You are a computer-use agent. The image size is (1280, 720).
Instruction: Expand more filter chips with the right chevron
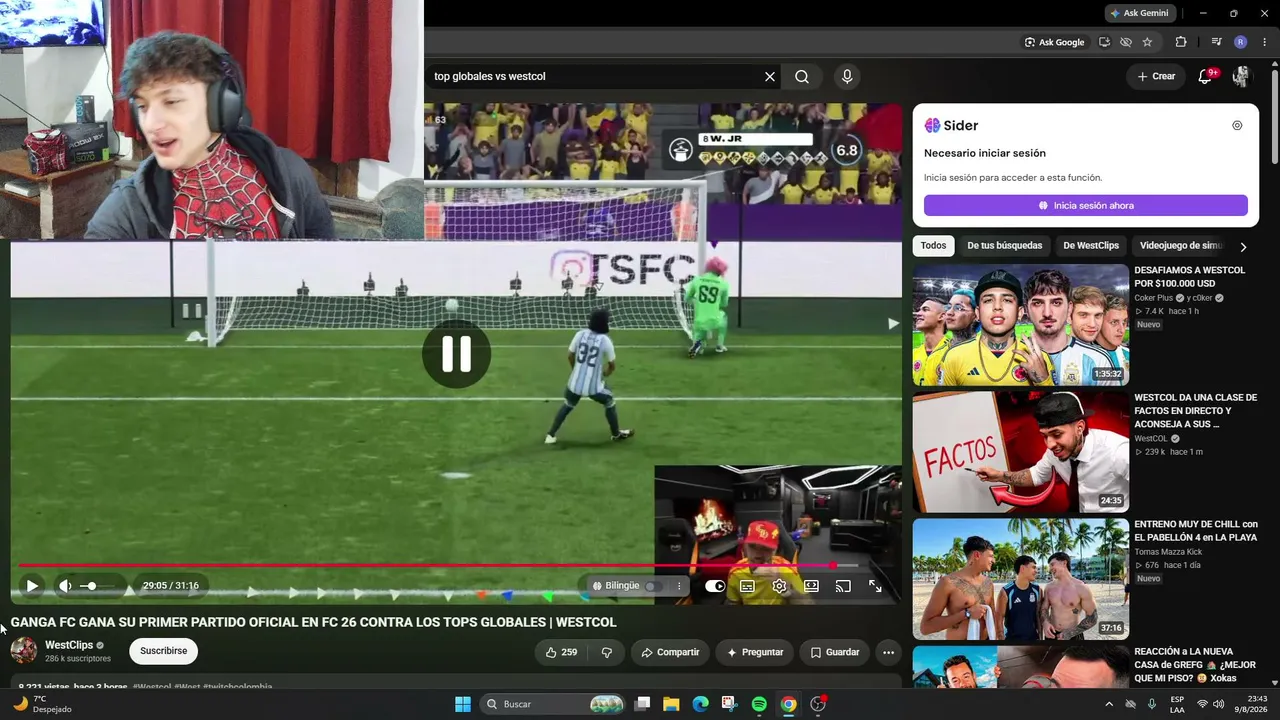coord(1243,247)
